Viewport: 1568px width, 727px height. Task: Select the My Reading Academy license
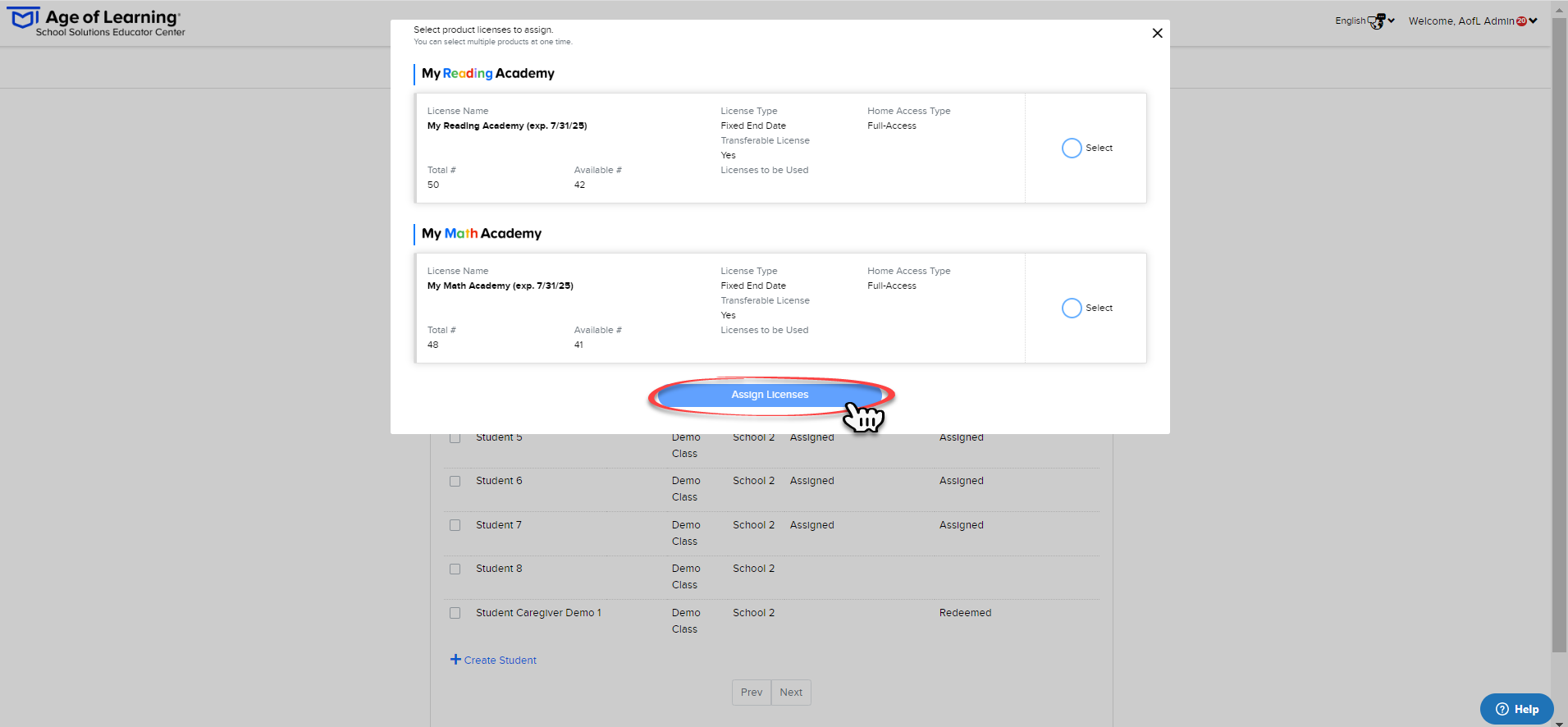click(x=1072, y=148)
